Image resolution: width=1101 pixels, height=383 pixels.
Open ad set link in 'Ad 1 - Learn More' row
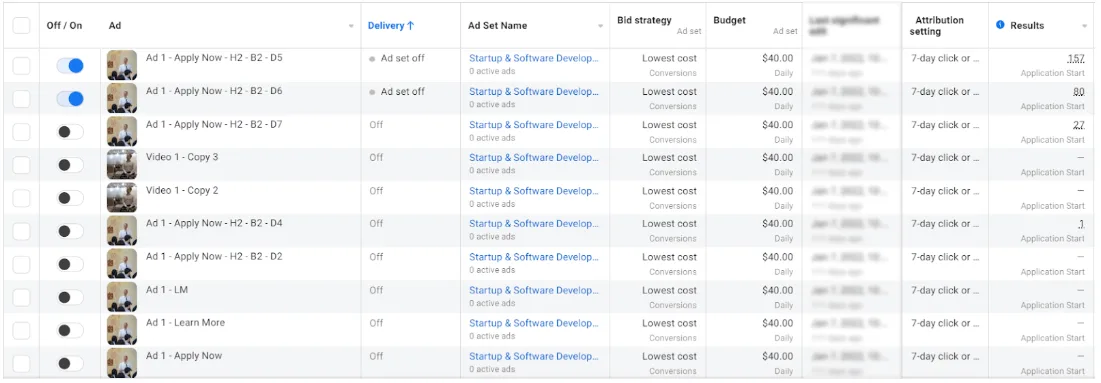[x=534, y=323]
